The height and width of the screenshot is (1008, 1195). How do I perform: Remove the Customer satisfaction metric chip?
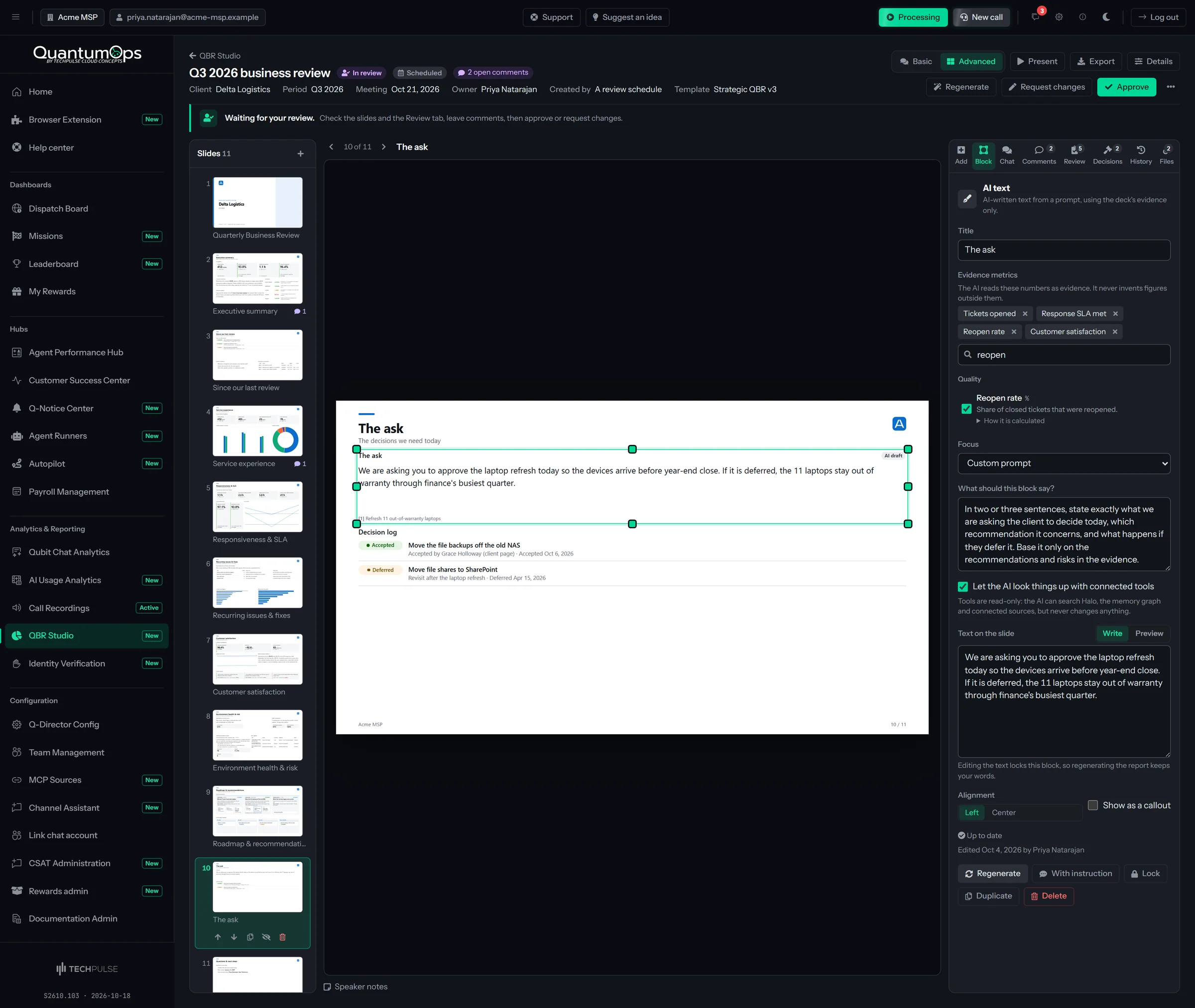pos(1114,332)
